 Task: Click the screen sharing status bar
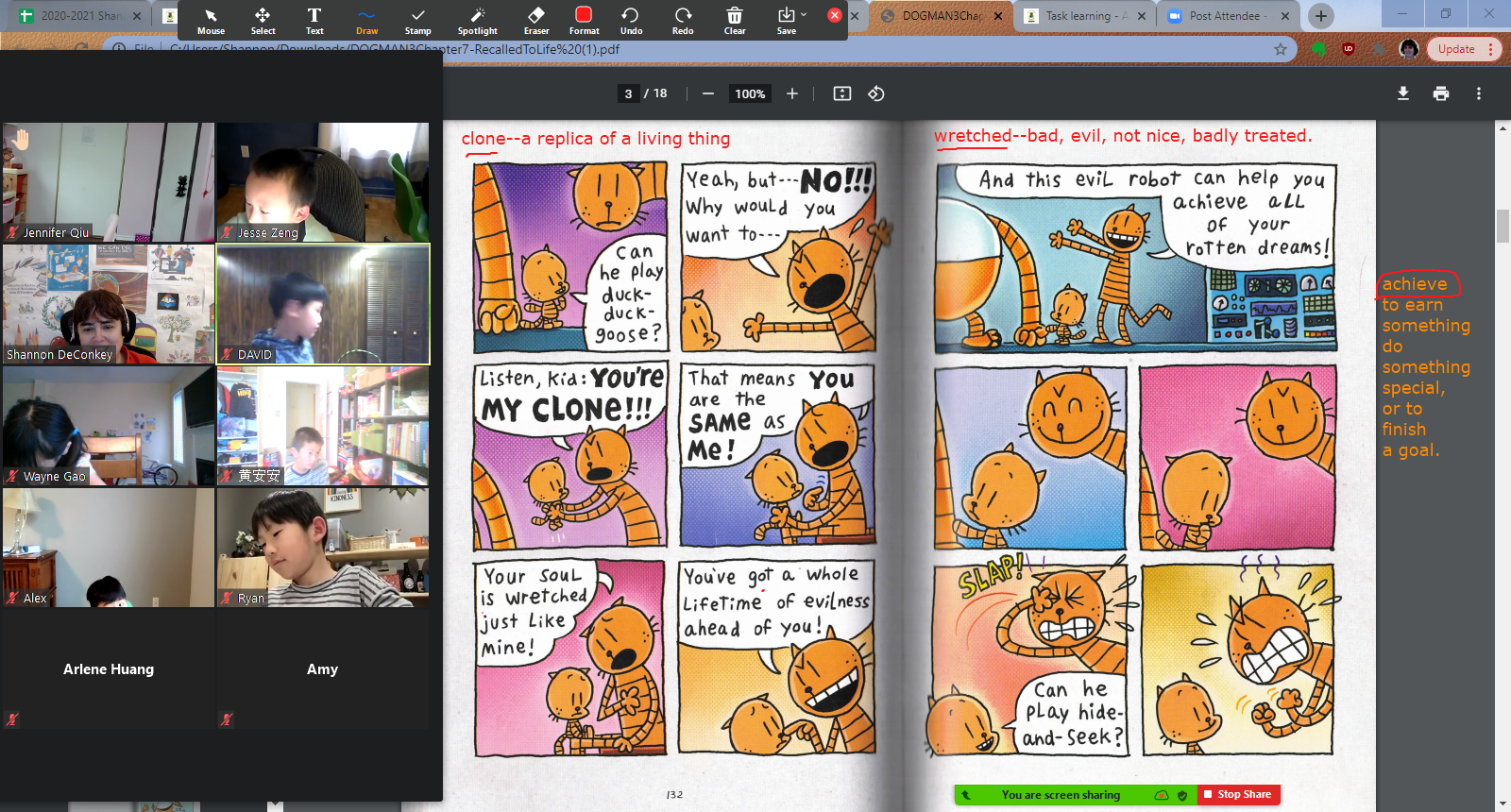click(1061, 795)
